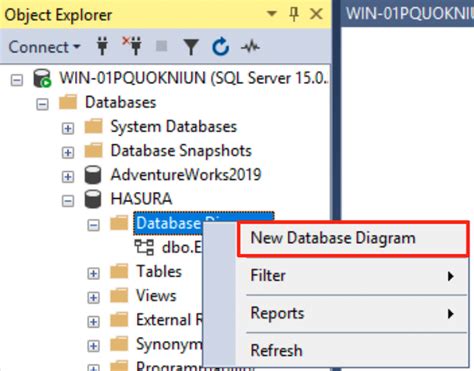Click the Disconnect plug icon with red X
Viewport: 474px width, 371px height.
(132, 46)
